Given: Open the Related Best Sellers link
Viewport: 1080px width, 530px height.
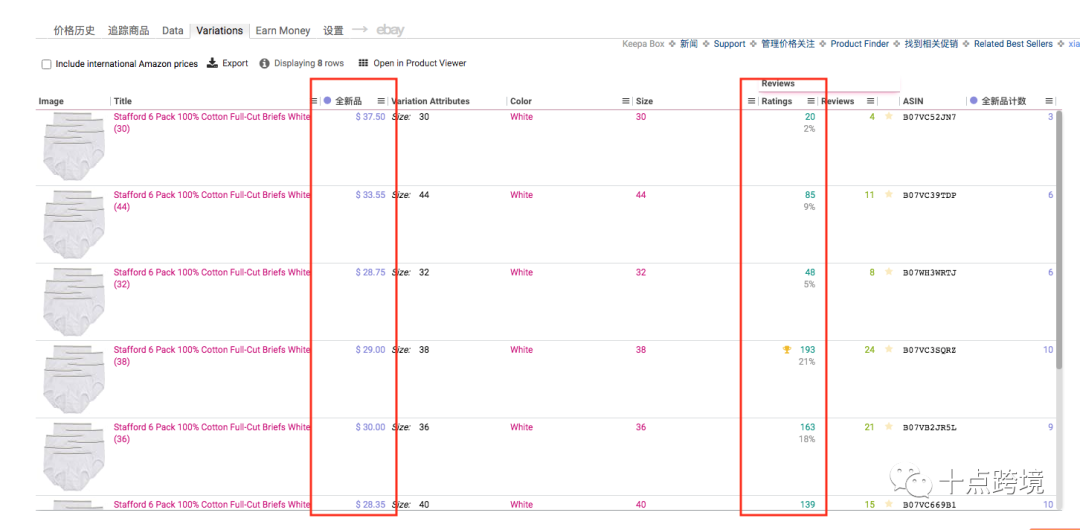Looking at the screenshot, I should 1013,44.
